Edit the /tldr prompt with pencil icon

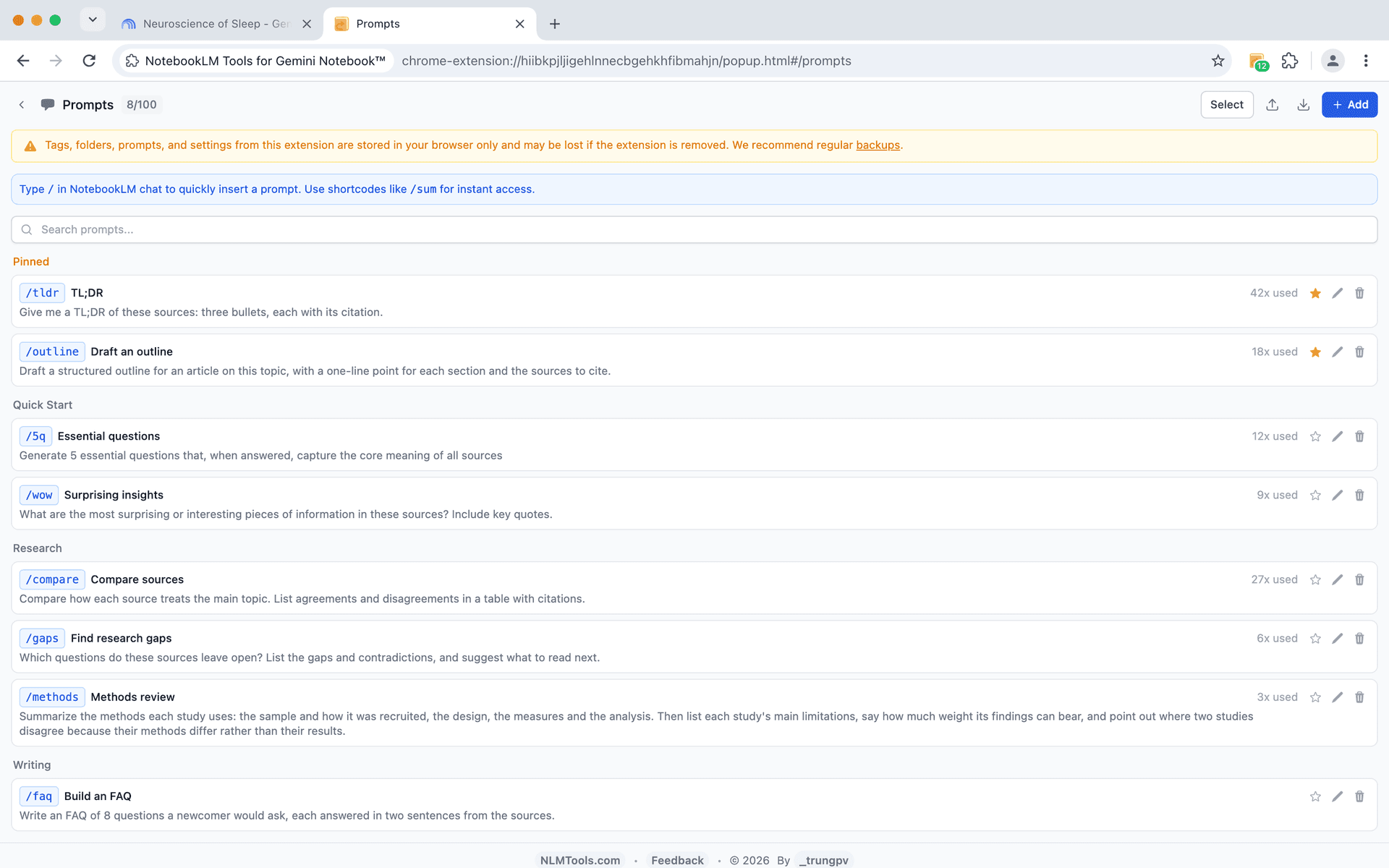(x=1338, y=293)
